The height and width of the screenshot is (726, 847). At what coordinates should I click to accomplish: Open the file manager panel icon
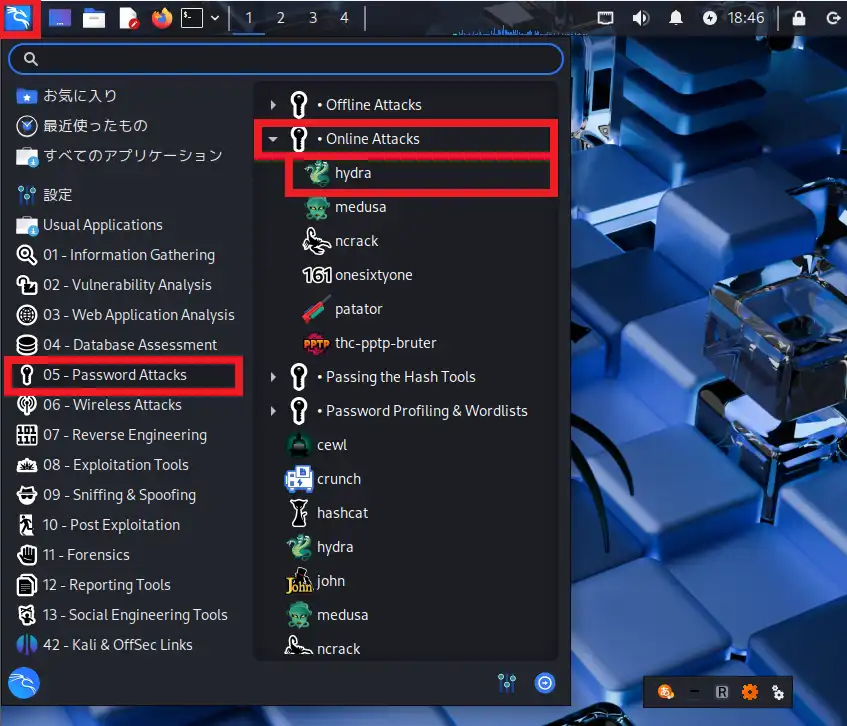point(93,18)
